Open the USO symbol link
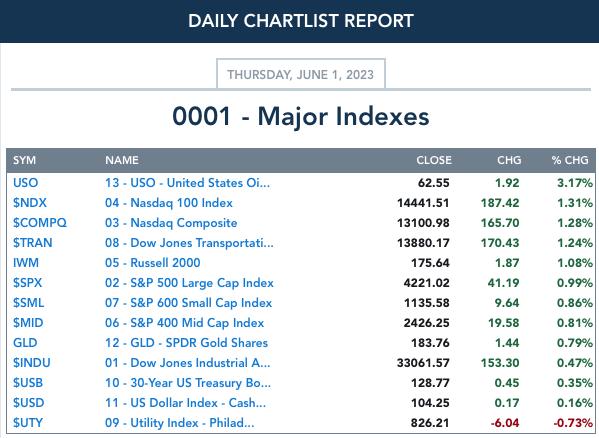Image resolution: width=599 pixels, height=438 pixels. click(26, 183)
